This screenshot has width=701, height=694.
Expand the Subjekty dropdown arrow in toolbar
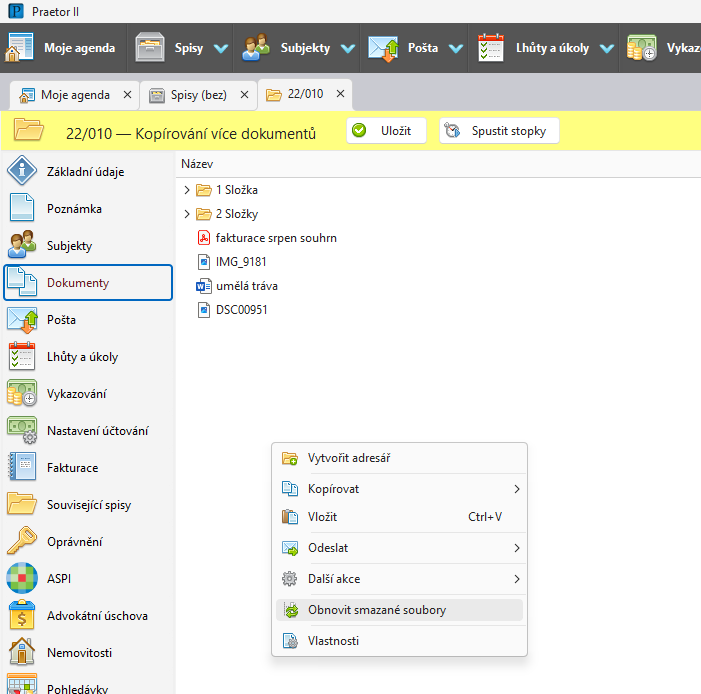coord(348,48)
